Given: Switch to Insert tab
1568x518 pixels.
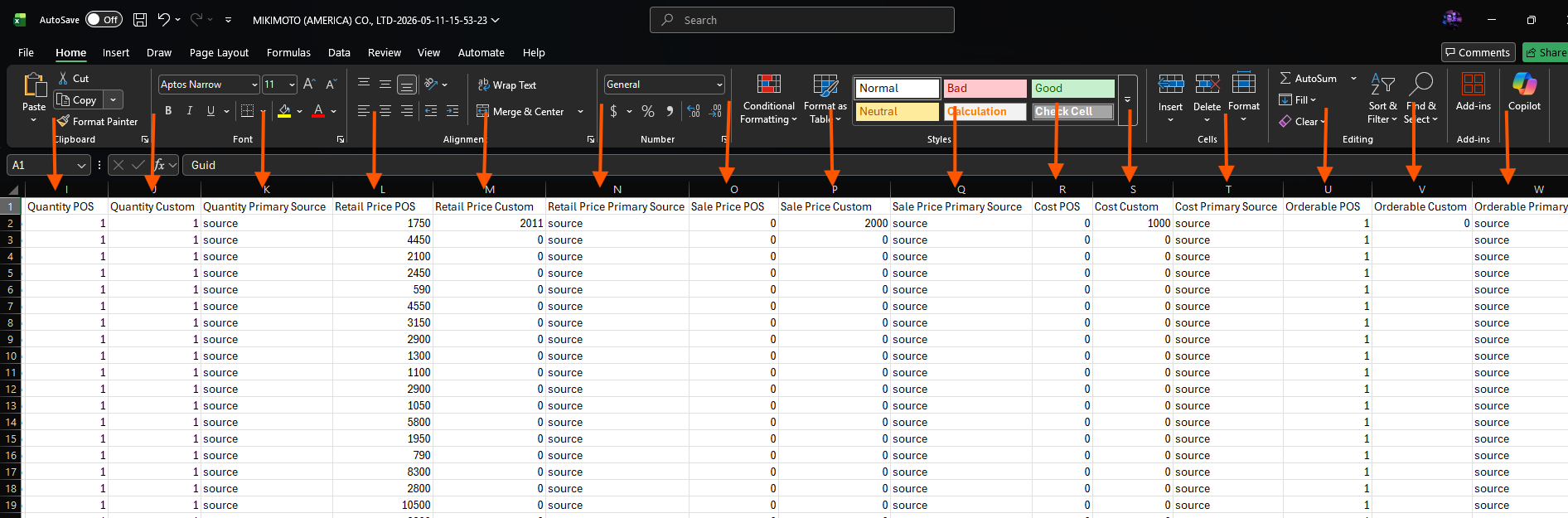Looking at the screenshot, I should coord(116,52).
